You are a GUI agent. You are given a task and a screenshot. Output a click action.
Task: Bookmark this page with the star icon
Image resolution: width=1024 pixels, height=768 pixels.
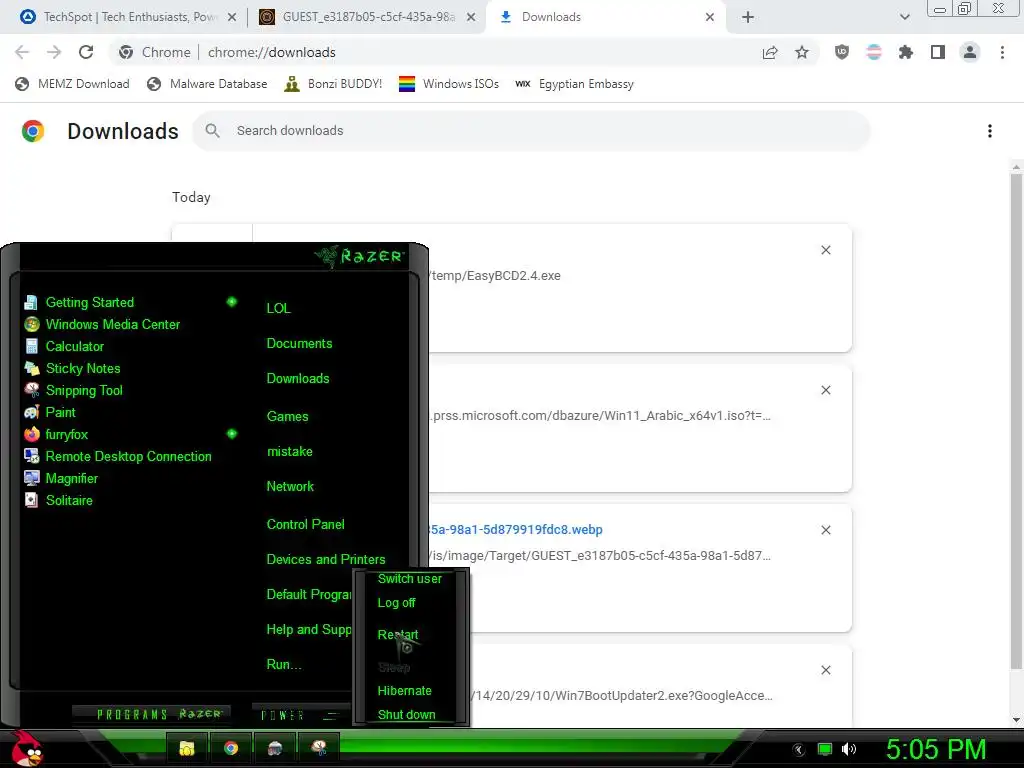[x=802, y=52]
